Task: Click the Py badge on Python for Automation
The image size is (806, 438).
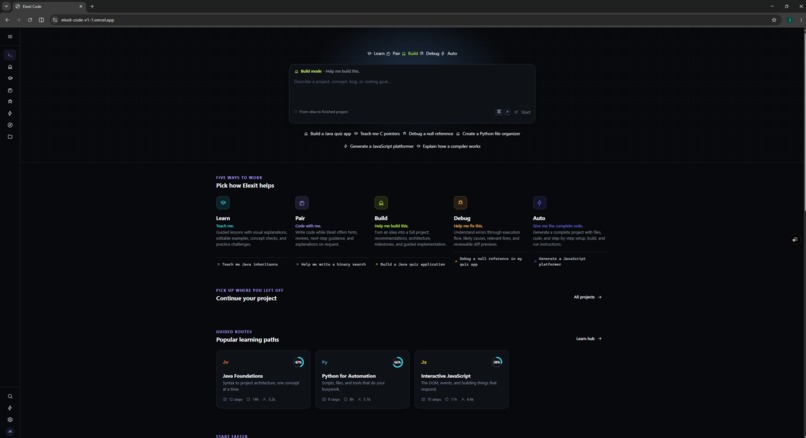Action: pyautogui.click(x=324, y=362)
